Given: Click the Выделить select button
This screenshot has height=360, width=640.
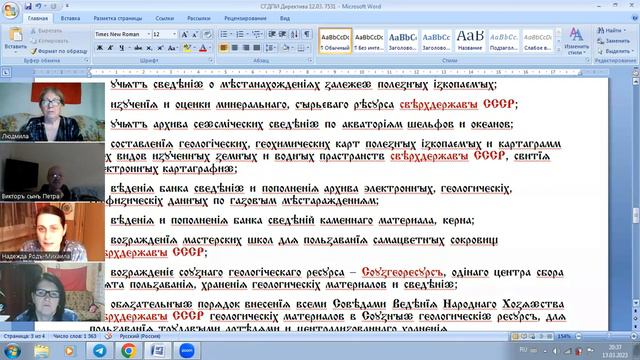Looking at the screenshot, I should 615,51.
